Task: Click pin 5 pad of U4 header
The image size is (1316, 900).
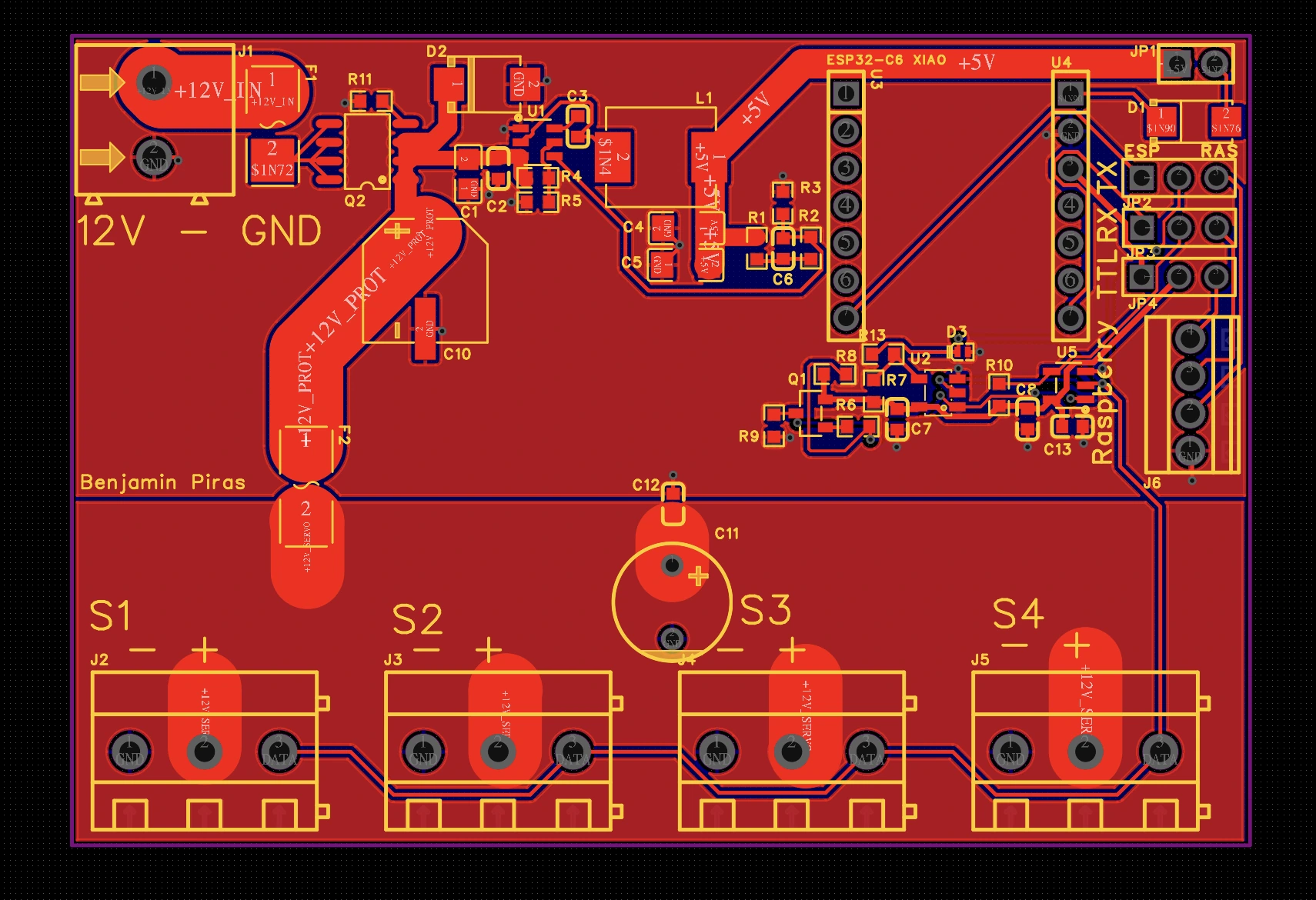Action: pos(1070,243)
